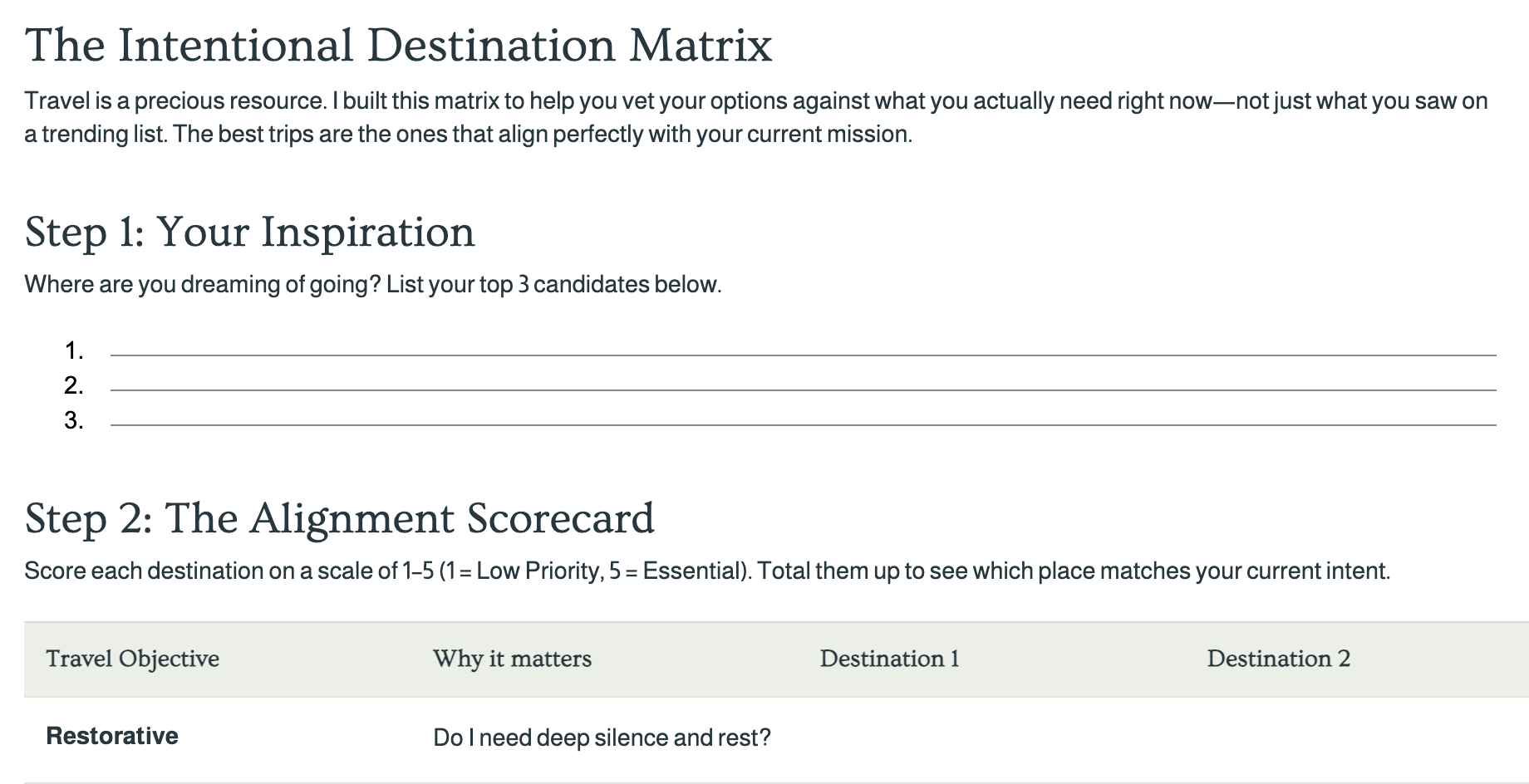1529x784 pixels.
Task: Click the Destination 1 column header
Action: 890,659
